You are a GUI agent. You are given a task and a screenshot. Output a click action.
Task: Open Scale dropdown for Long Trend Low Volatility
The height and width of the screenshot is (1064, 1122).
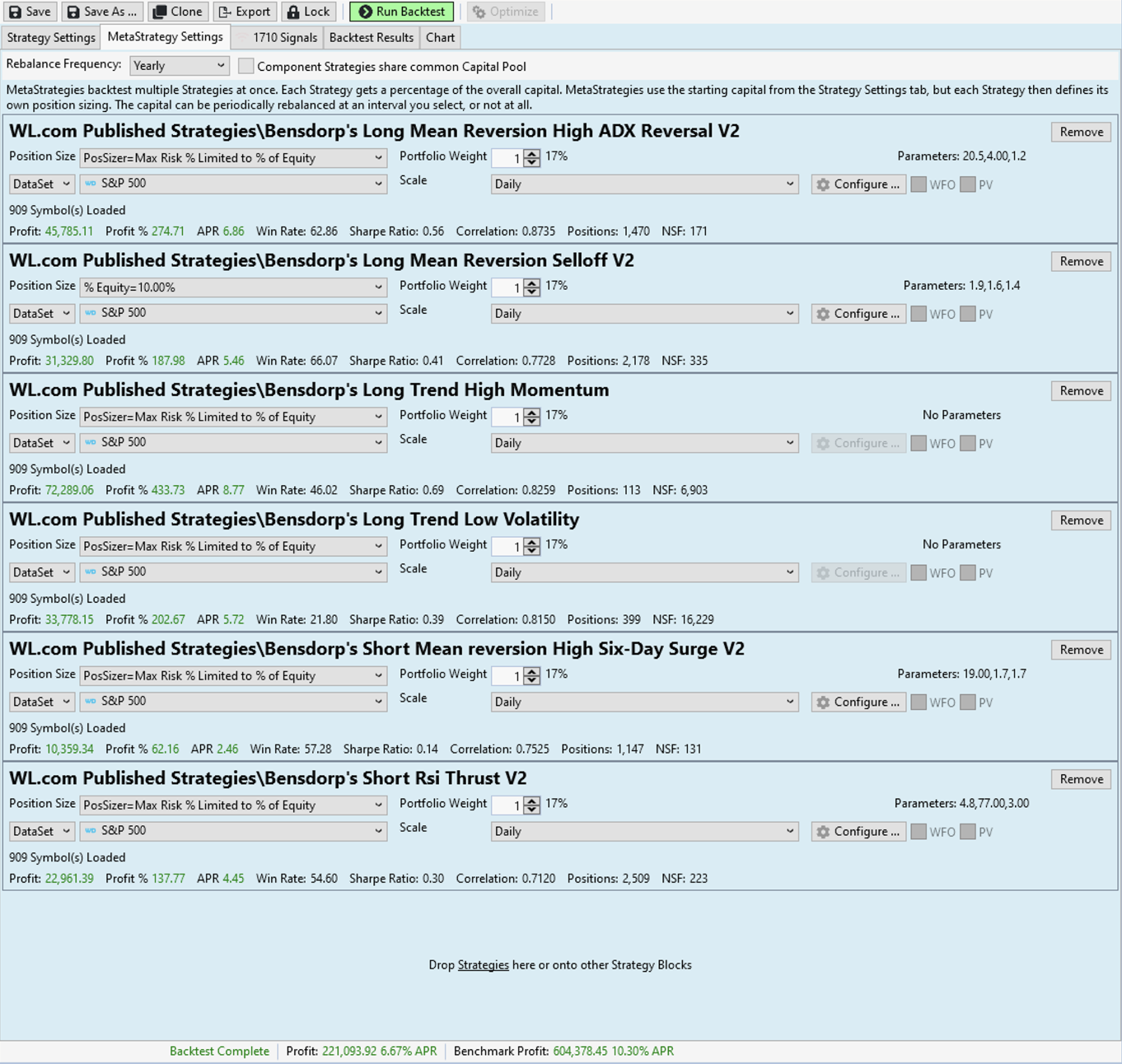click(x=644, y=572)
